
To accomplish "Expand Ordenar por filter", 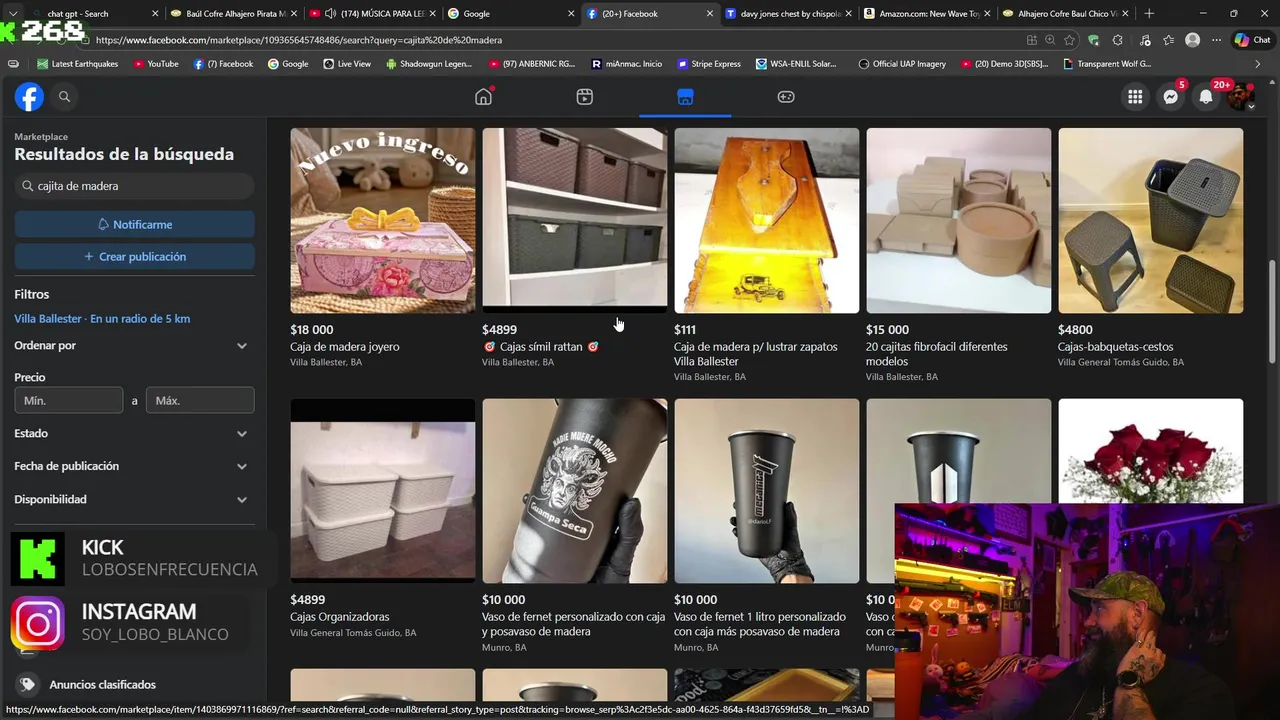I will pyautogui.click(x=132, y=346).
